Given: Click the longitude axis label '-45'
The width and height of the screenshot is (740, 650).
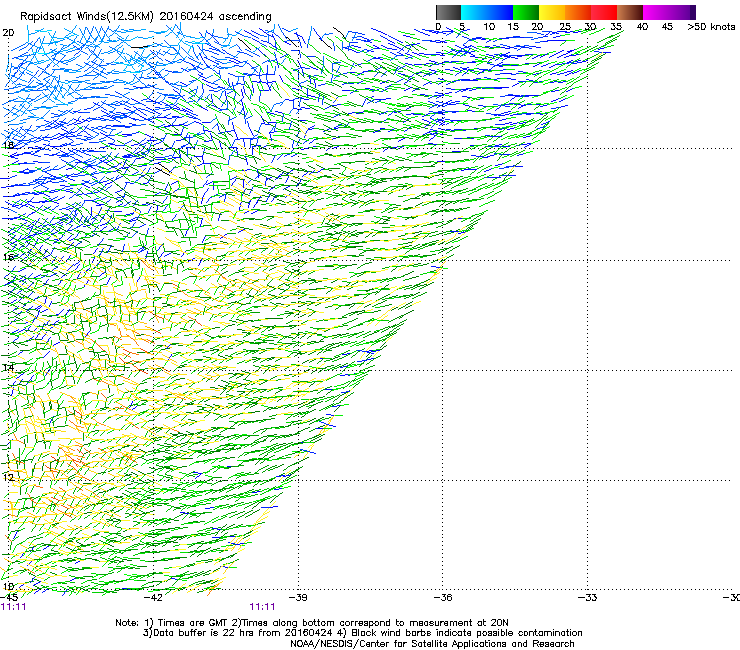Looking at the screenshot, I should tap(9, 597).
